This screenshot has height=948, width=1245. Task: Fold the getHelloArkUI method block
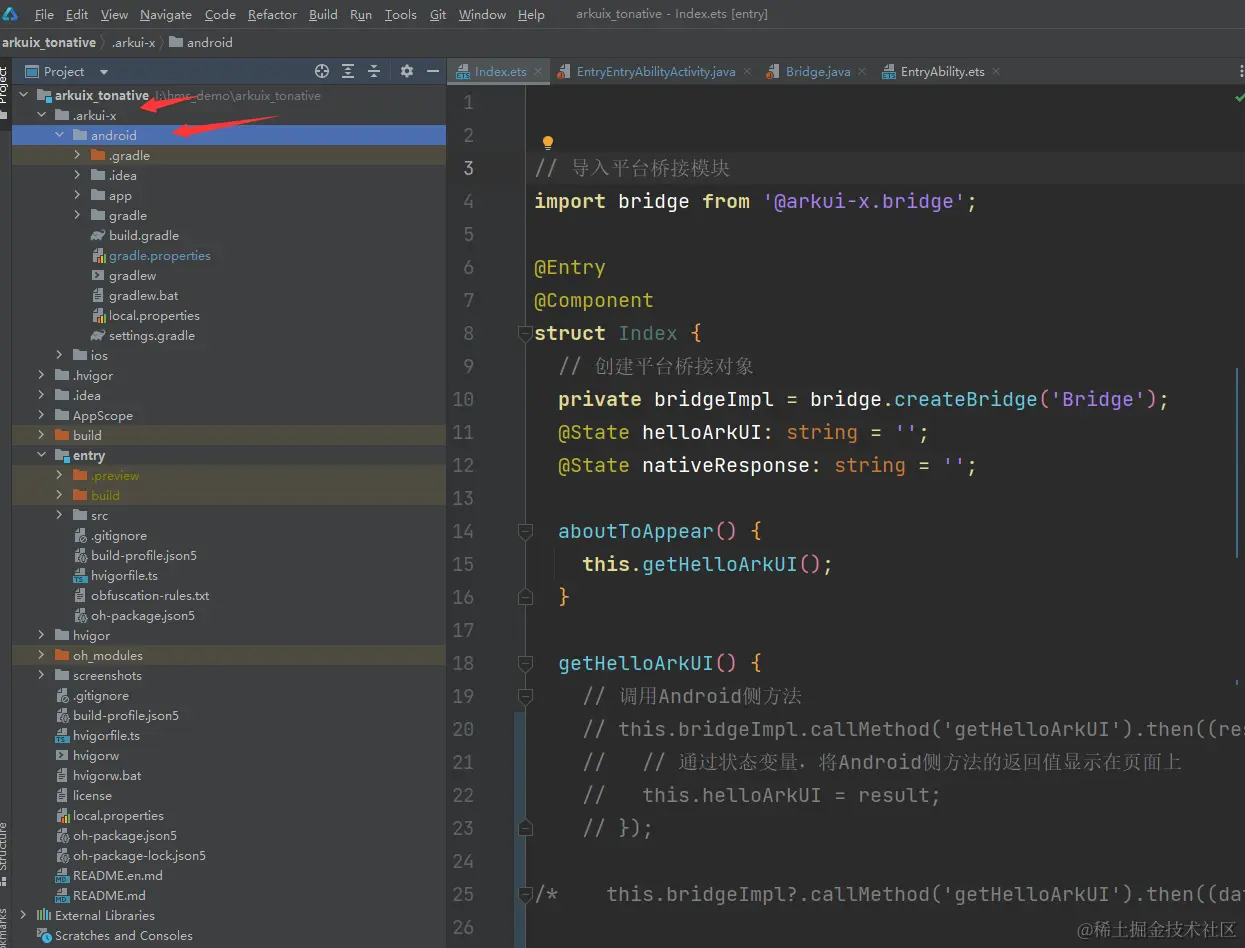(525, 663)
